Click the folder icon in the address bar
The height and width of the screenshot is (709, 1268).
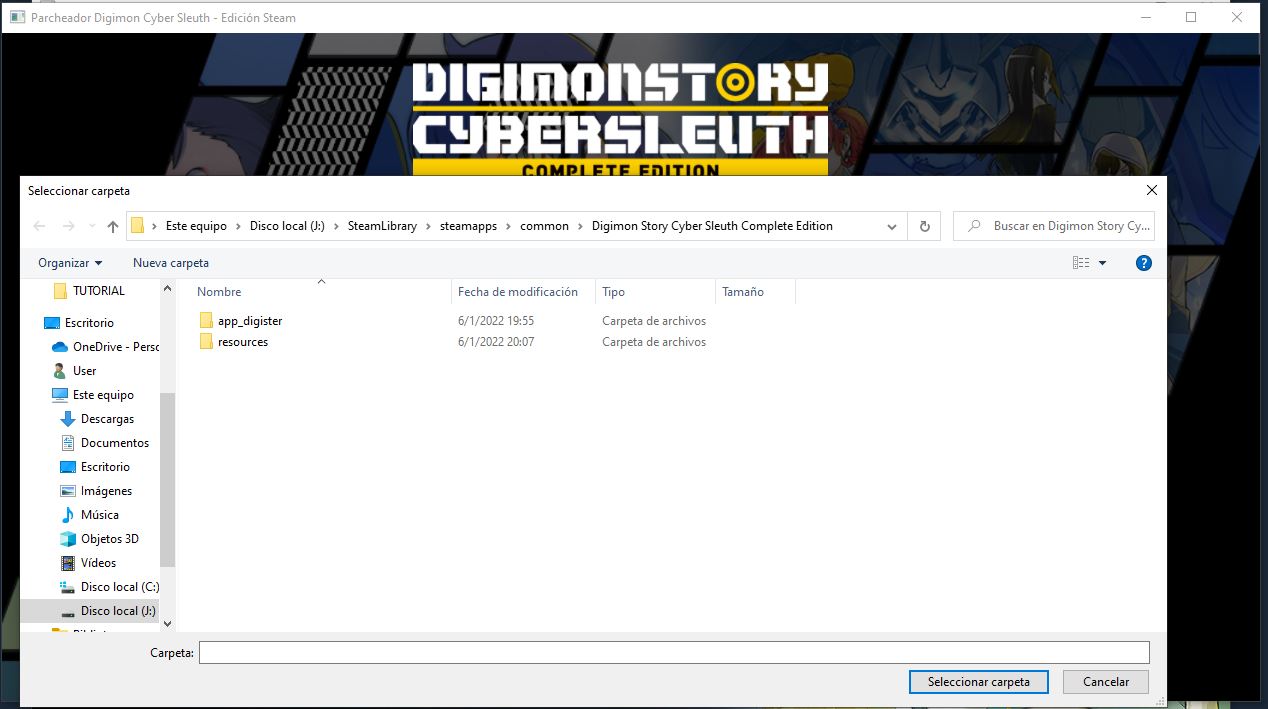(138, 225)
